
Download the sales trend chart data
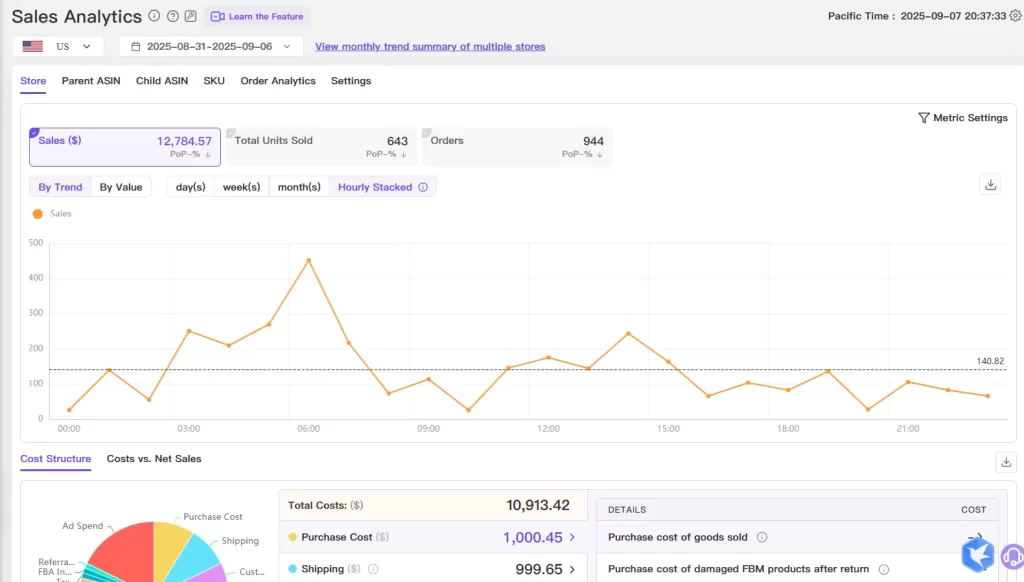click(991, 185)
